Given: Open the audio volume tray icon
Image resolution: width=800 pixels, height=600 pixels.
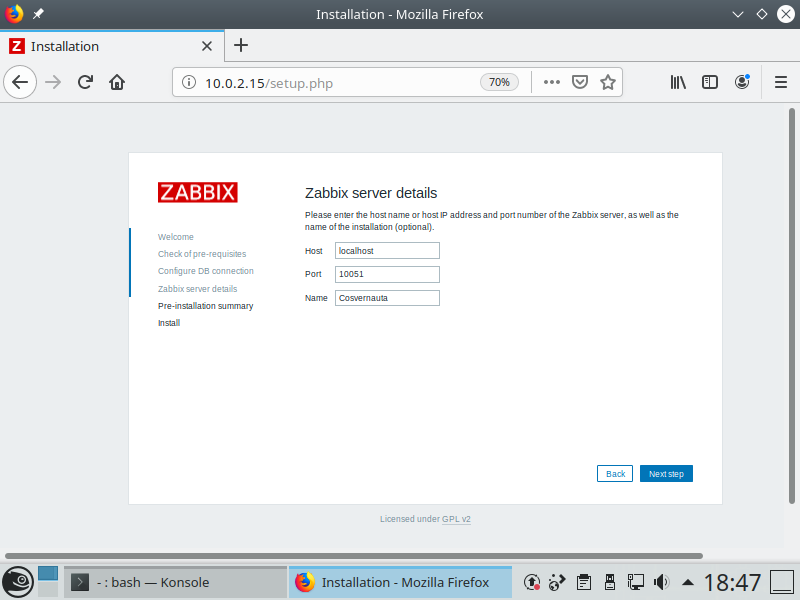Looking at the screenshot, I should point(661,582).
